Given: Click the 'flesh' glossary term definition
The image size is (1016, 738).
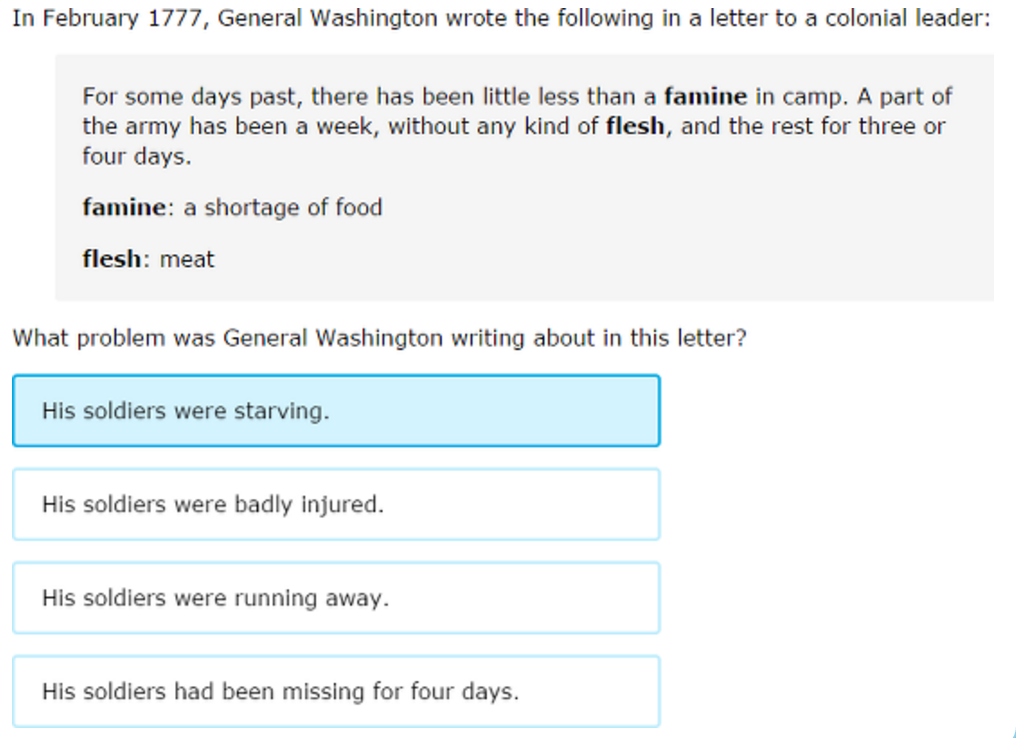Looking at the screenshot, I should [148, 259].
